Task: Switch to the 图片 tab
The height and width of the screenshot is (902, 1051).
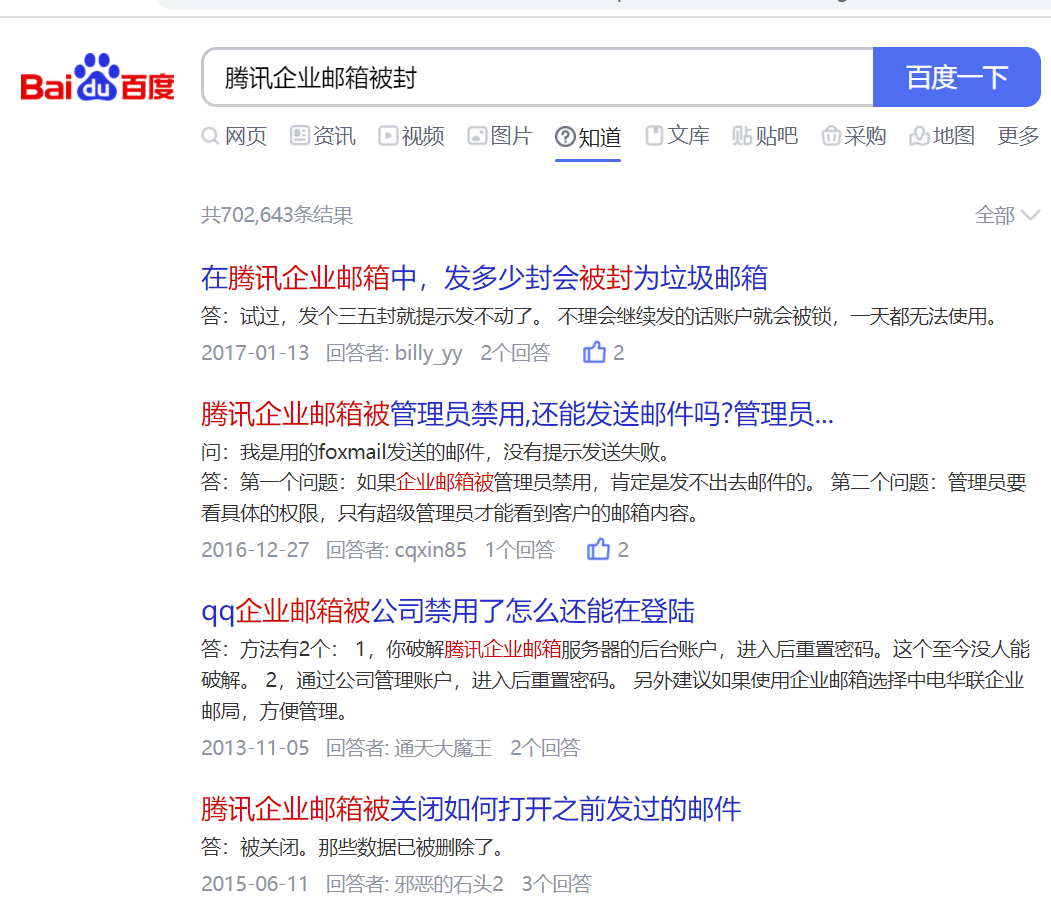Action: pyautogui.click(x=500, y=136)
